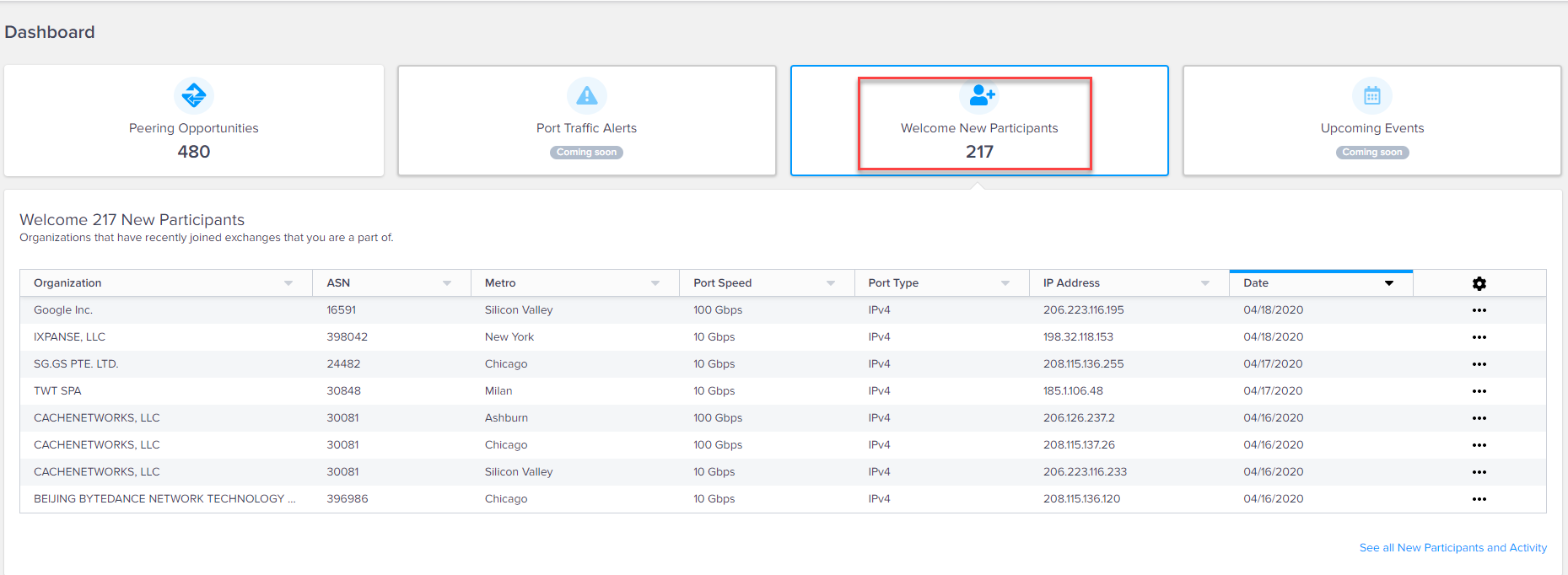Toggle the Date column sort arrow
The width and height of the screenshot is (1568, 575).
click(x=1389, y=283)
